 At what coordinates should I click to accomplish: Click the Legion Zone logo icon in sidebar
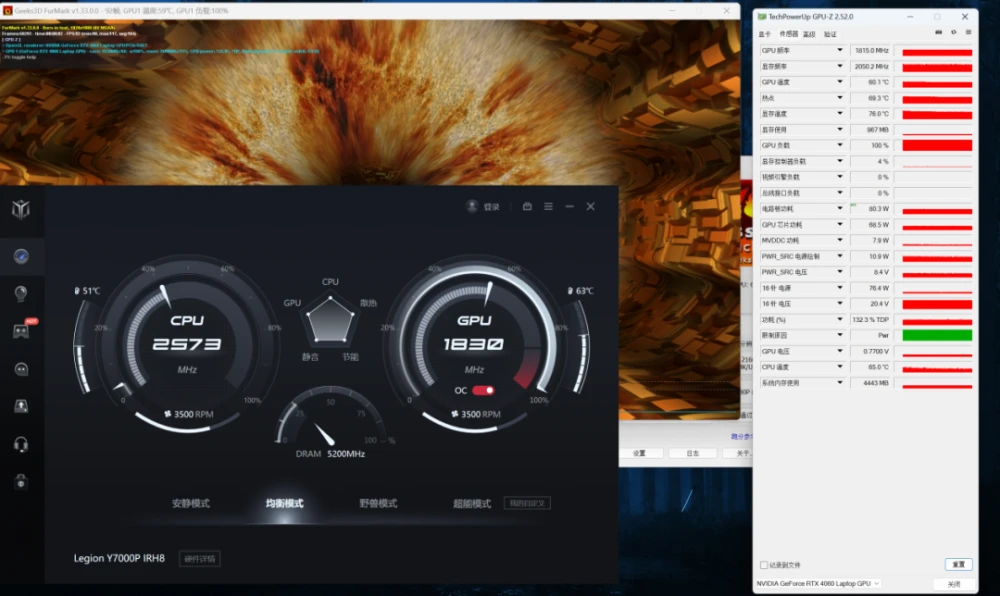point(20,208)
